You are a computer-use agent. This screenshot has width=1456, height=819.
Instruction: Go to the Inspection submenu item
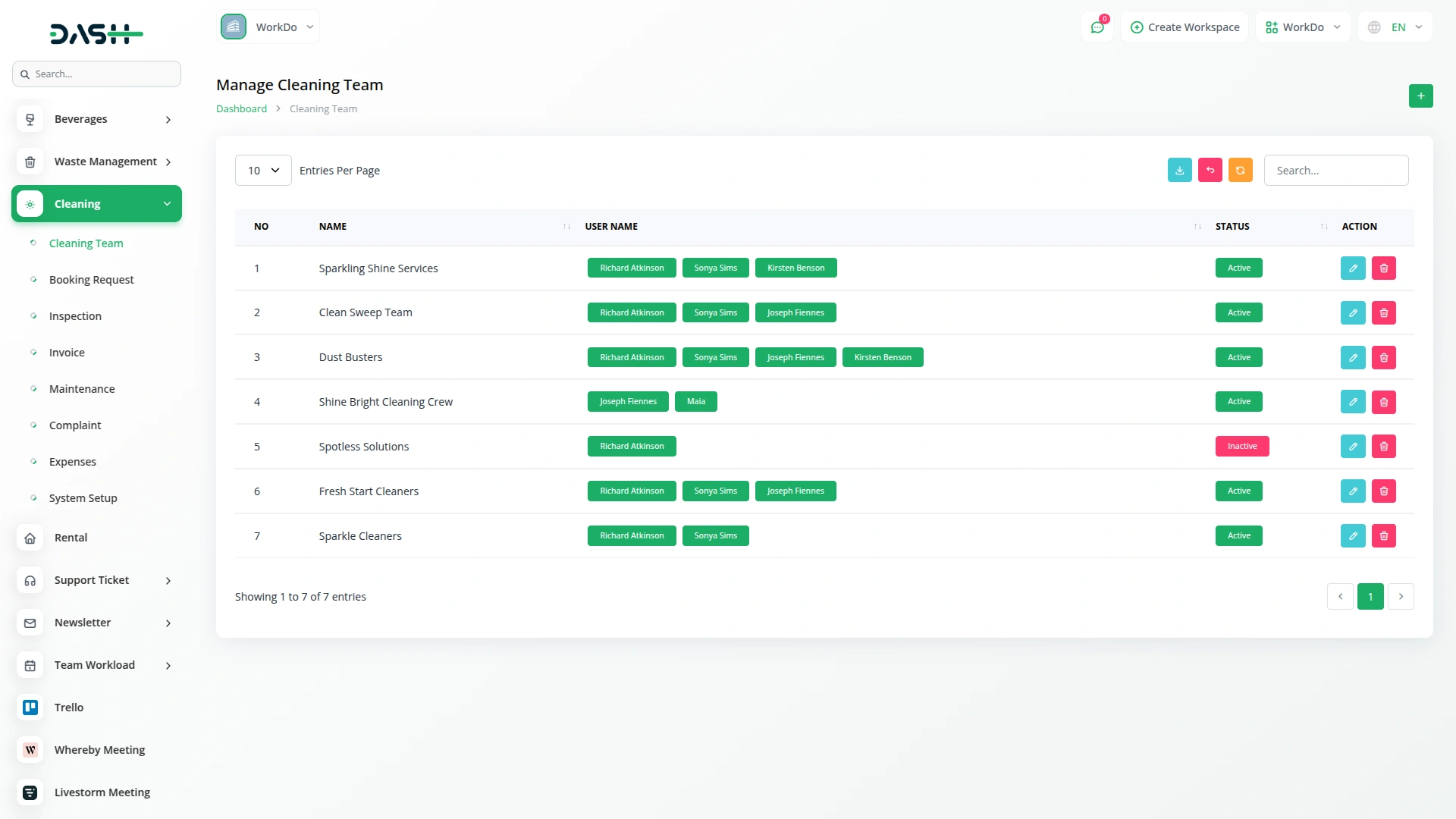pos(75,316)
